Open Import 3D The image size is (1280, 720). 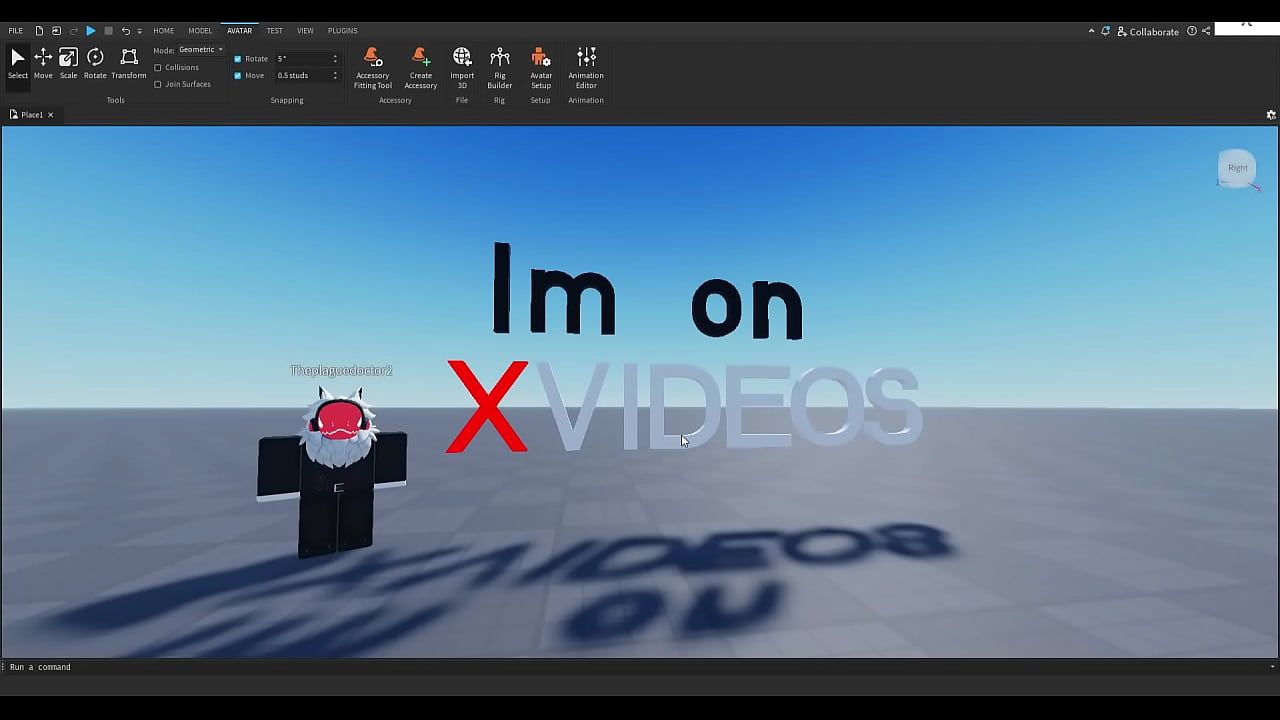[462, 68]
